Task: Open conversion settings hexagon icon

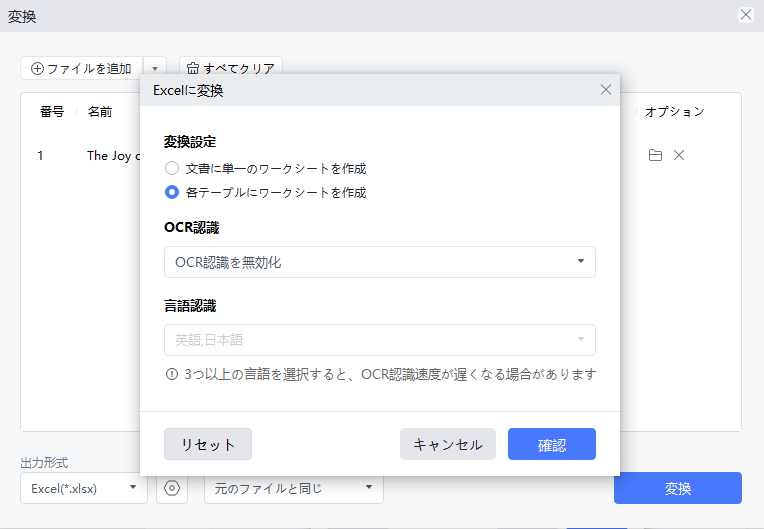Action: pos(172,488)
